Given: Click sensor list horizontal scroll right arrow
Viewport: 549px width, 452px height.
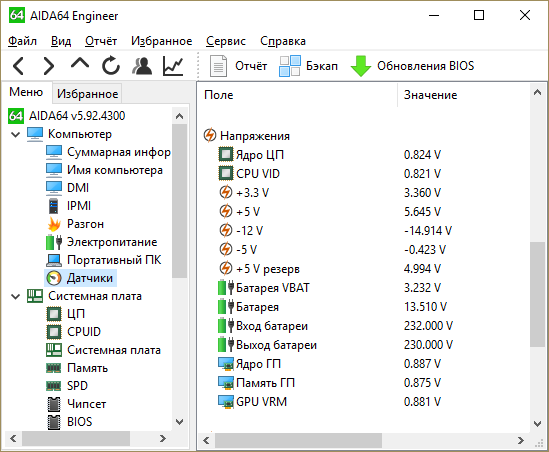Looking at the screenshot, I should tap(521, 440).
